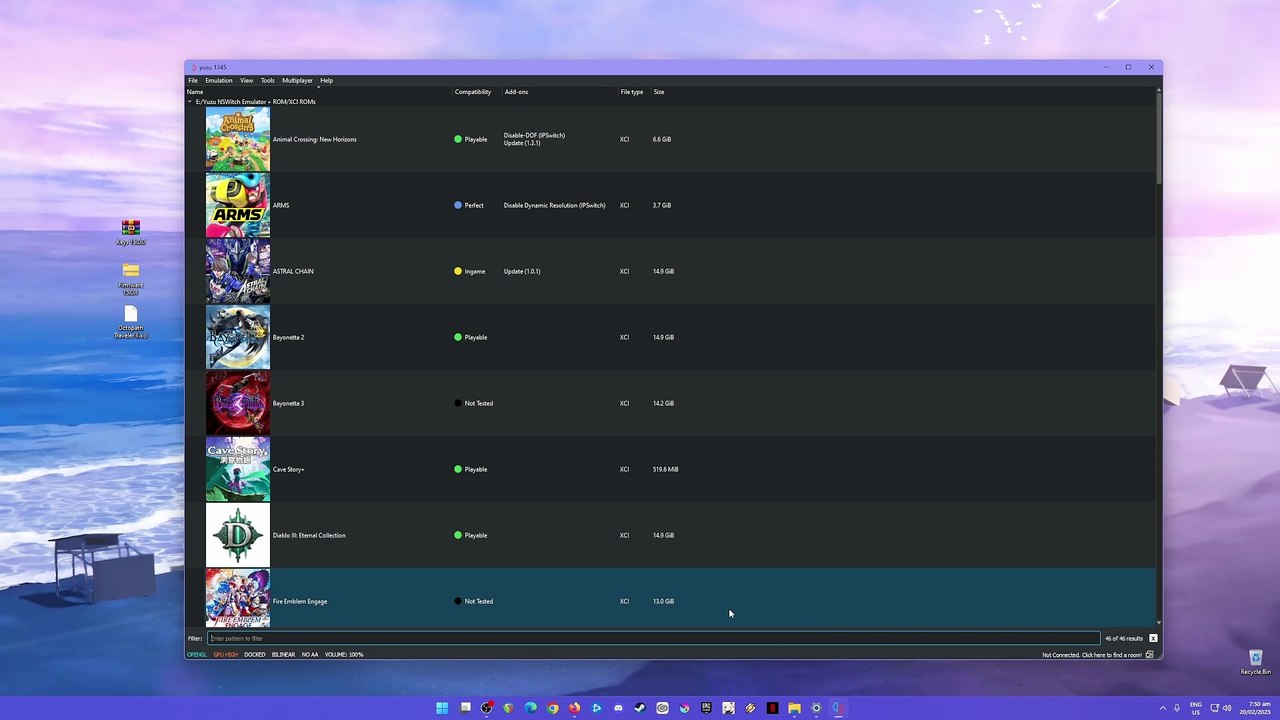Sort by the Size column header

[x=659, y=92]
